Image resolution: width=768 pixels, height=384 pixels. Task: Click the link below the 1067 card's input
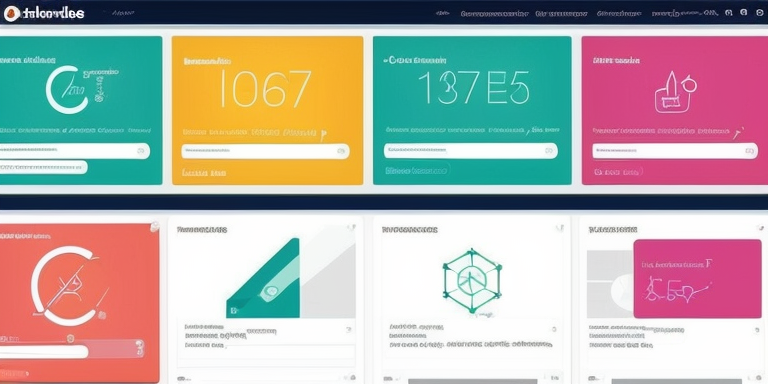click(x=204, y=173)
